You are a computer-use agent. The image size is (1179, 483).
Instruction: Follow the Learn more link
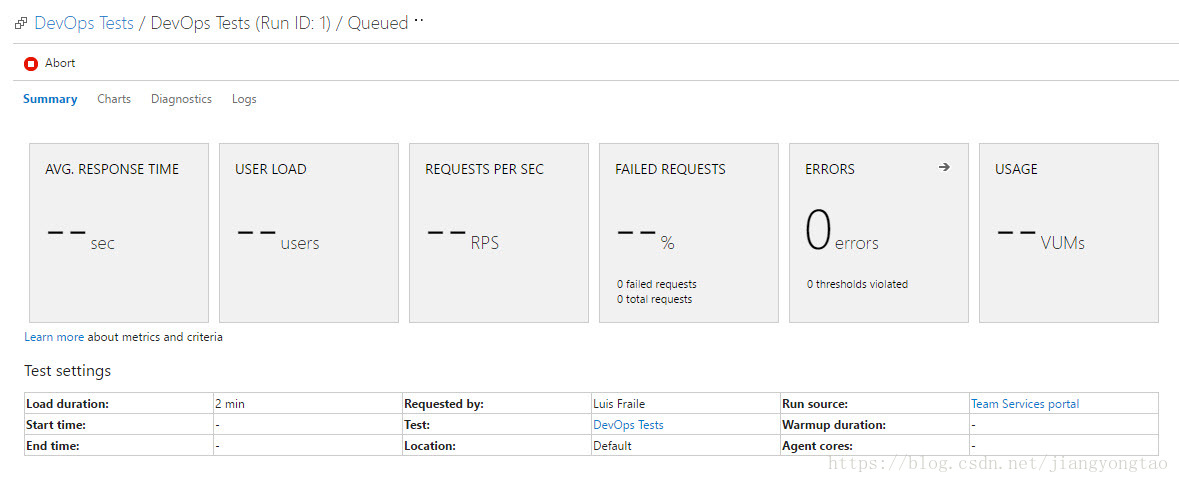tap(54, 337)
